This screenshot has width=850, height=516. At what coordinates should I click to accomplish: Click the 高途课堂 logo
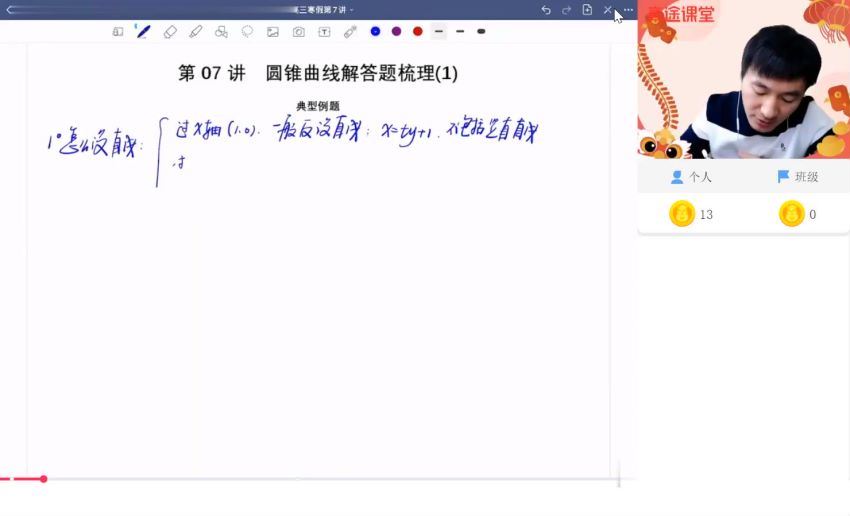click(x=681, y=14)
